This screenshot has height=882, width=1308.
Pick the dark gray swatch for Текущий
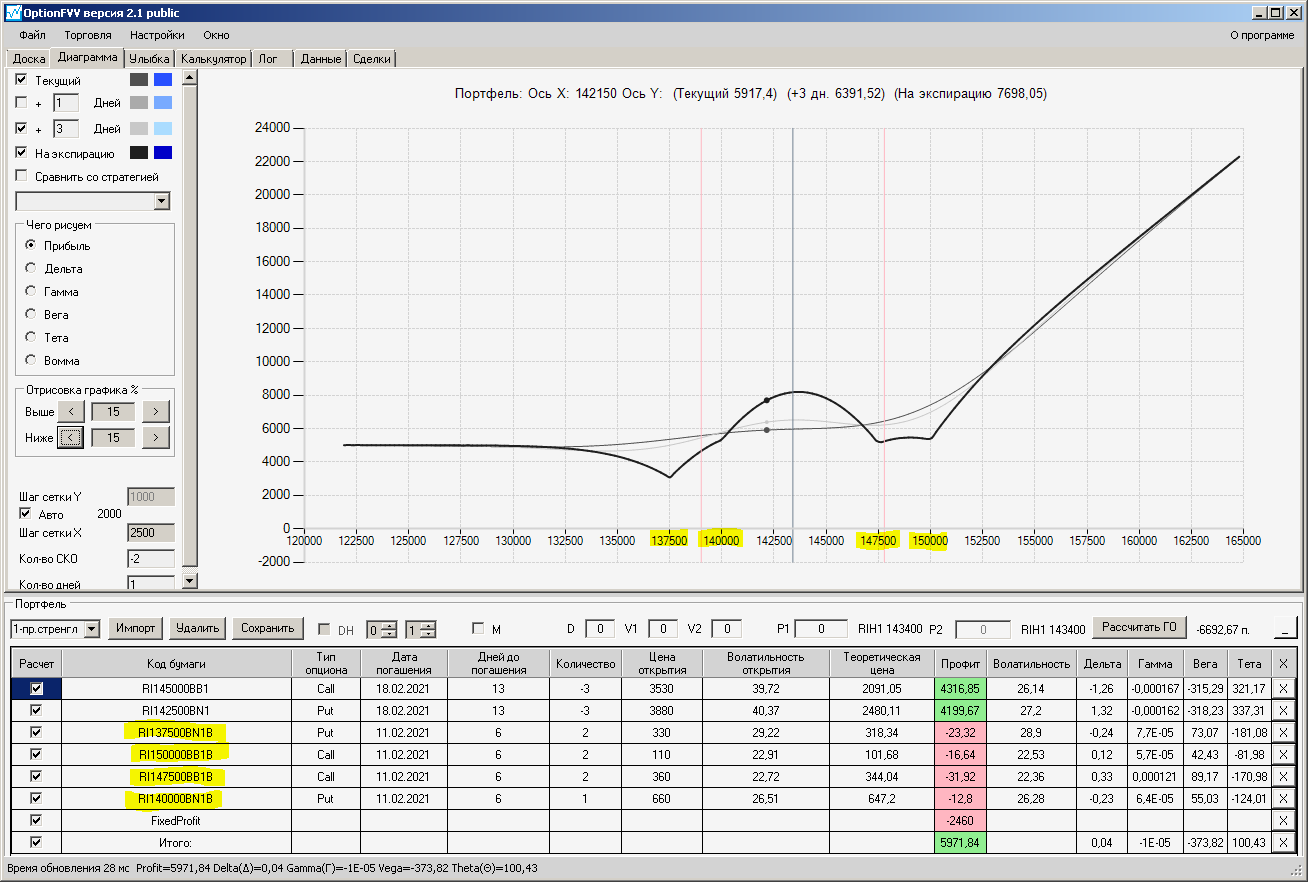click(x=139, y=80)
